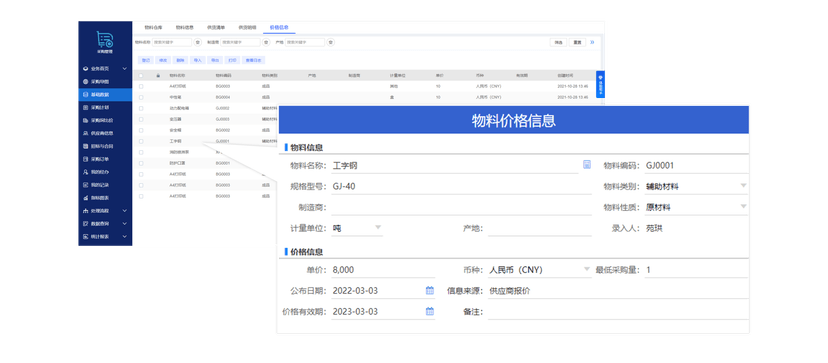Click the 信息来源 field showing 供应商报价

[x=618, y=291]
